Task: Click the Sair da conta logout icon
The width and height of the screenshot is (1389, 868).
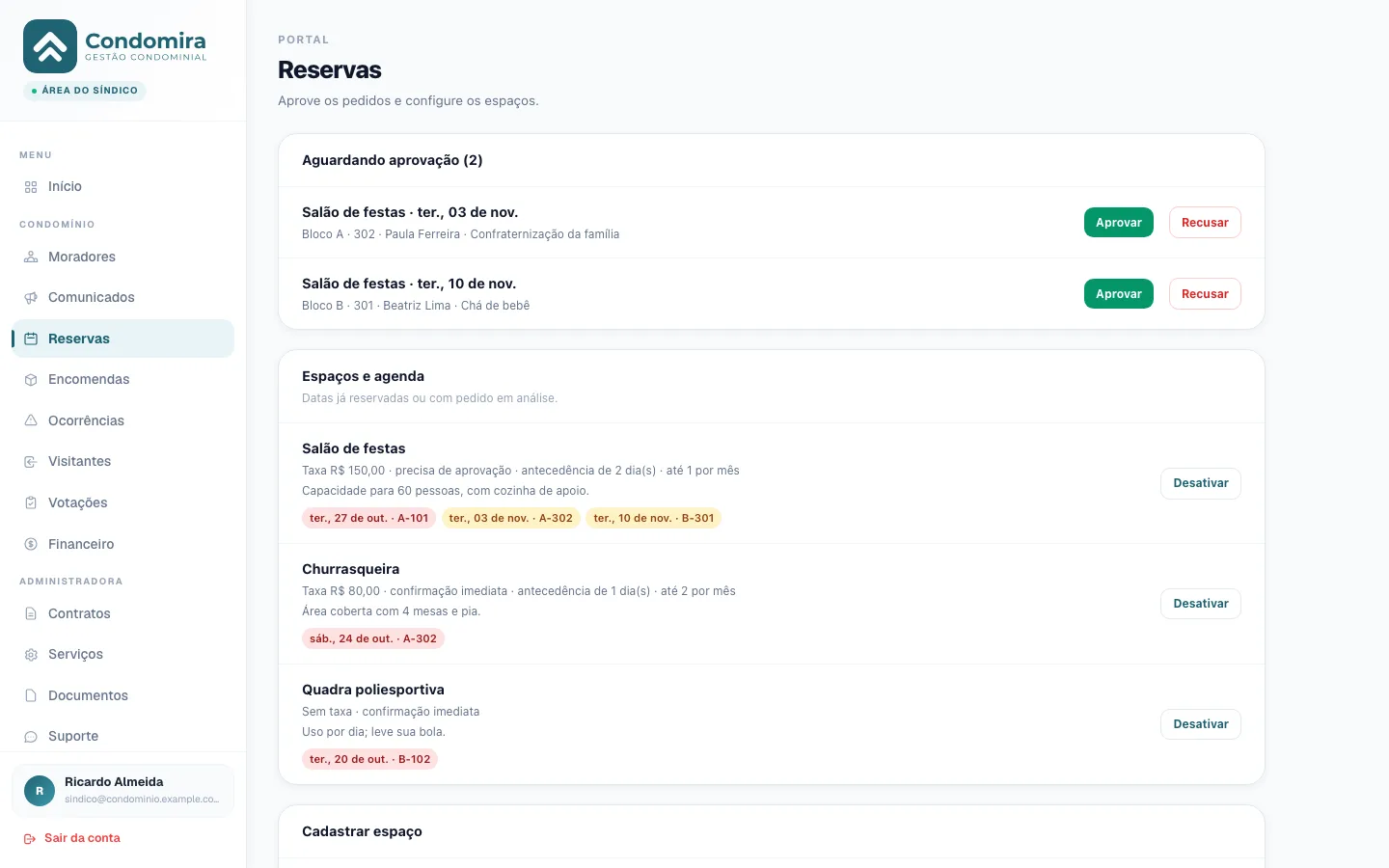Action: click(x=30, y=839)
